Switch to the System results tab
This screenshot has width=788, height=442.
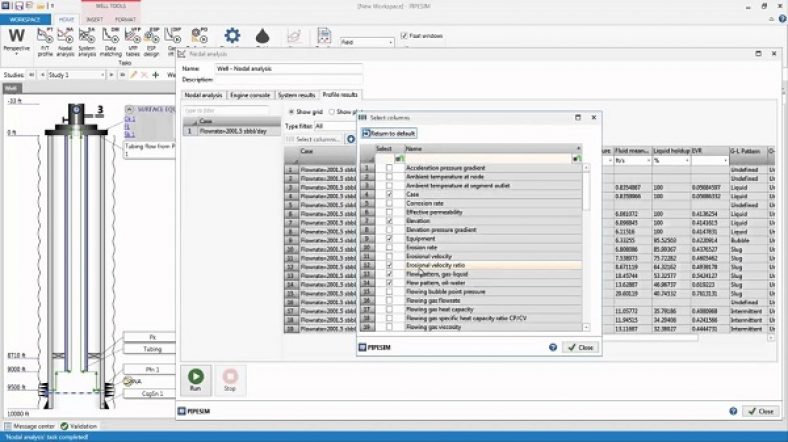click(x=297, y=95)
